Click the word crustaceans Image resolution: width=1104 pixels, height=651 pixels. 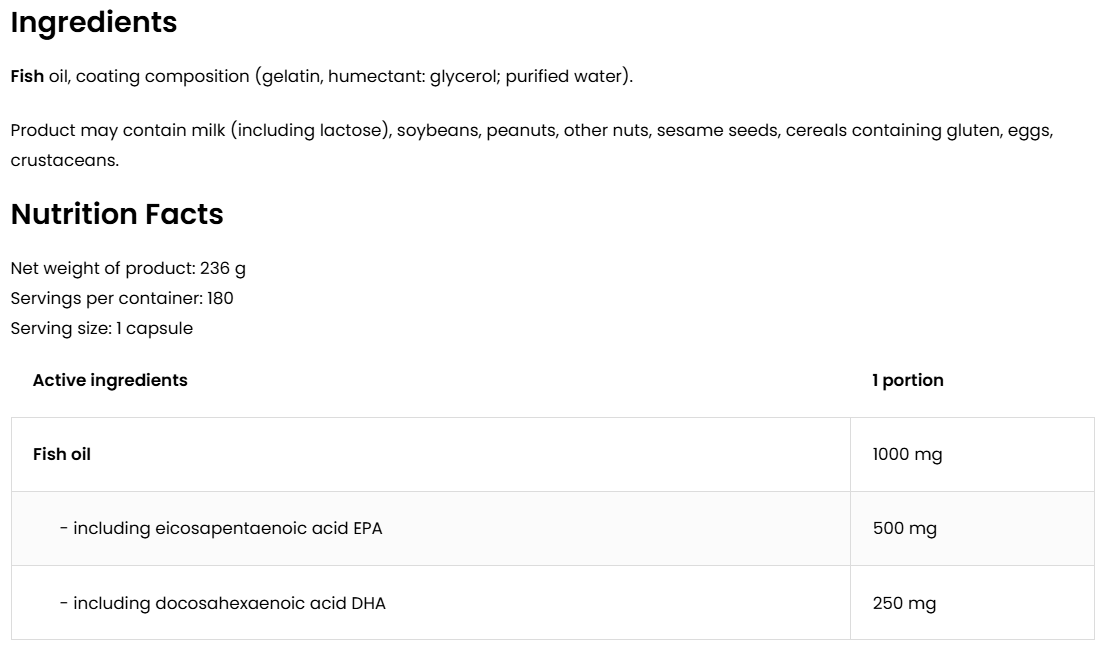[64, 160]
